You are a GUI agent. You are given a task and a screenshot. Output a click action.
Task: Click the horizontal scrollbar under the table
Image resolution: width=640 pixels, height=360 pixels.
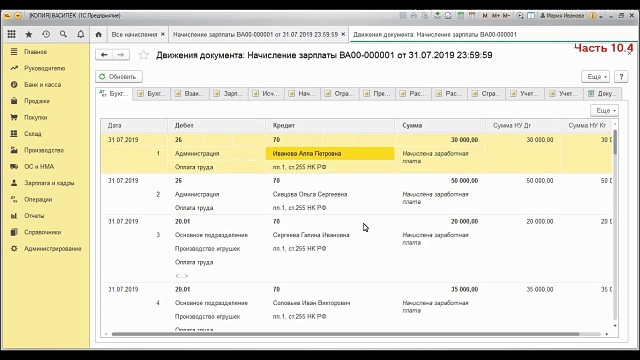tap(345, 334)
